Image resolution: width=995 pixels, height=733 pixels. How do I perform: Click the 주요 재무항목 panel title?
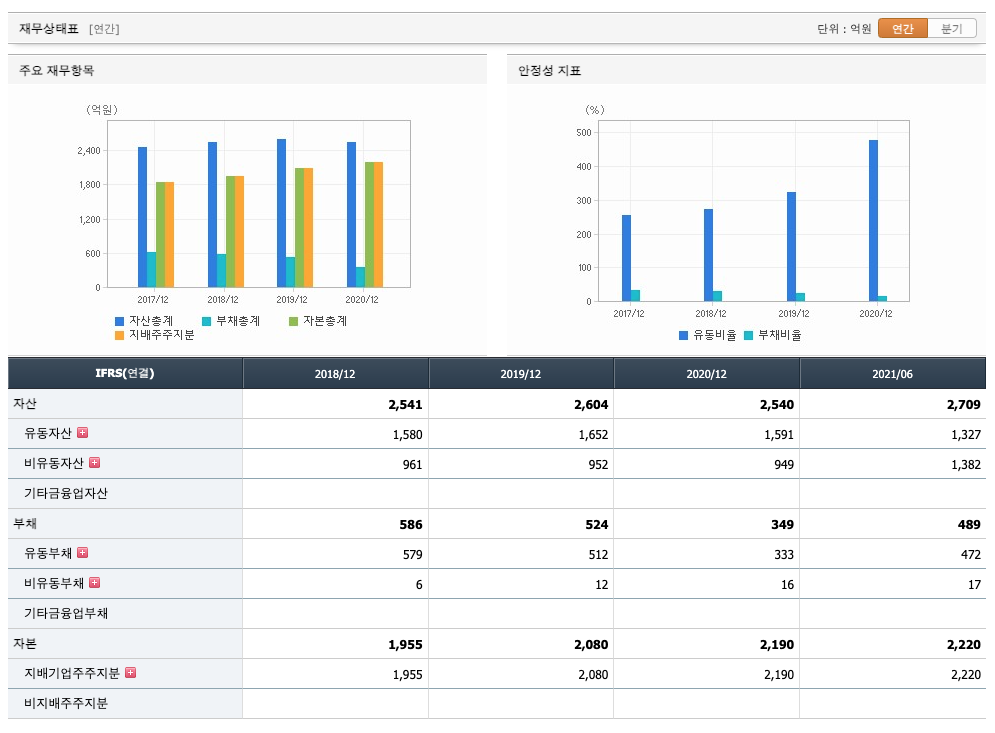point(56,70)
